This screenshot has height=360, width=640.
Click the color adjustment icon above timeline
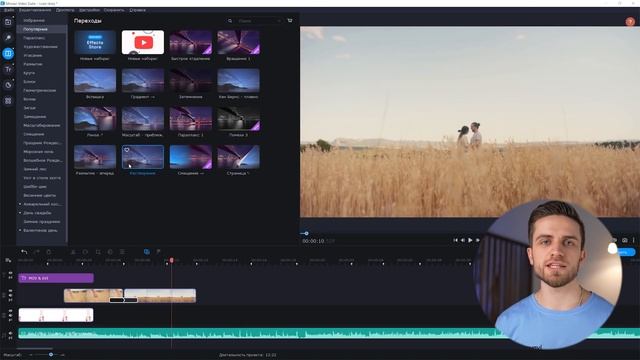(x=110, y=252)
